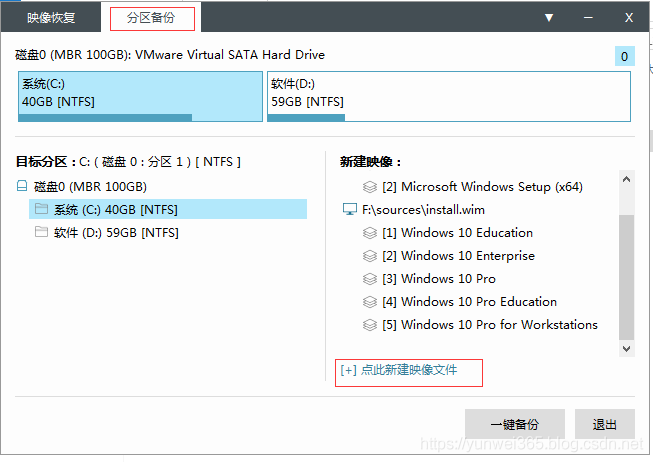Click the image list scrollbar thumb
This screenshot has width=653, height=462.
[x=626, y=277]
